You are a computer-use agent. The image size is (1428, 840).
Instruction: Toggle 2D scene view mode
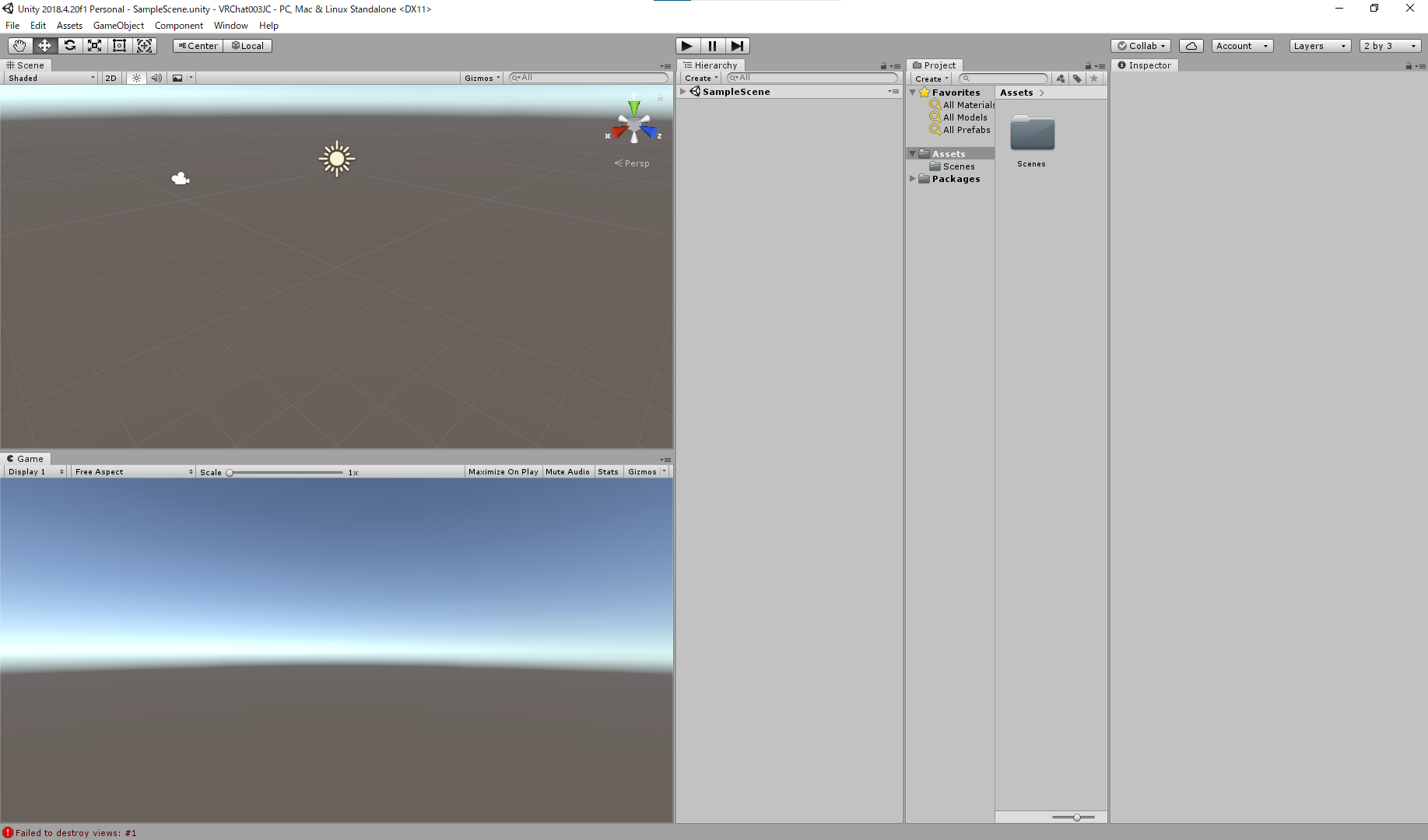[x=111, y=78]
